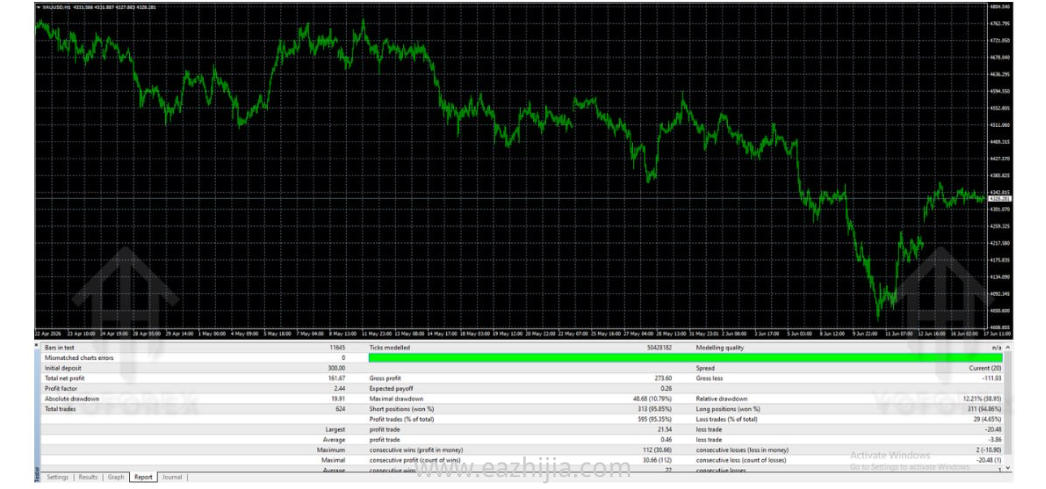Select the 'Gross profit' label

pos(385,378)
